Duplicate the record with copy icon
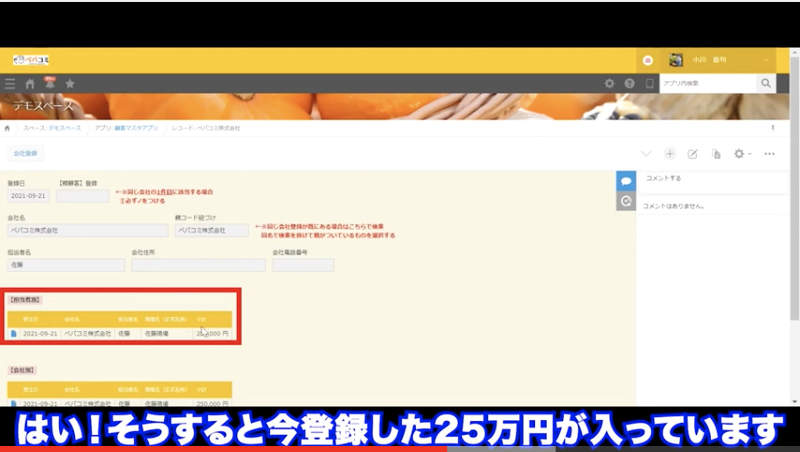 [716, 154]
